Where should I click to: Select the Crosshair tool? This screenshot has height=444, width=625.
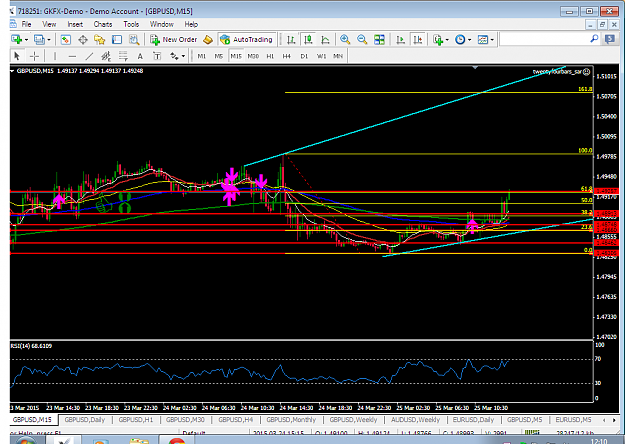(x=34, y=56)
